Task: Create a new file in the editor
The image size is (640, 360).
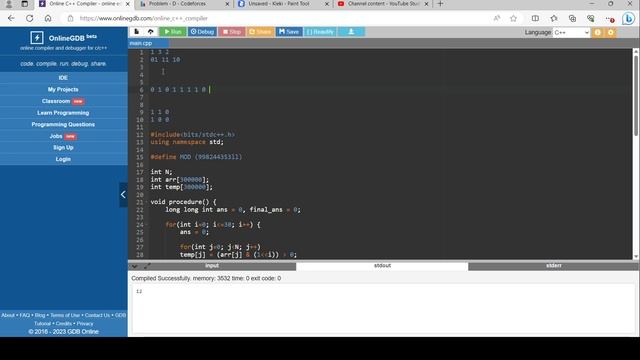Action: tap(136, 32)
